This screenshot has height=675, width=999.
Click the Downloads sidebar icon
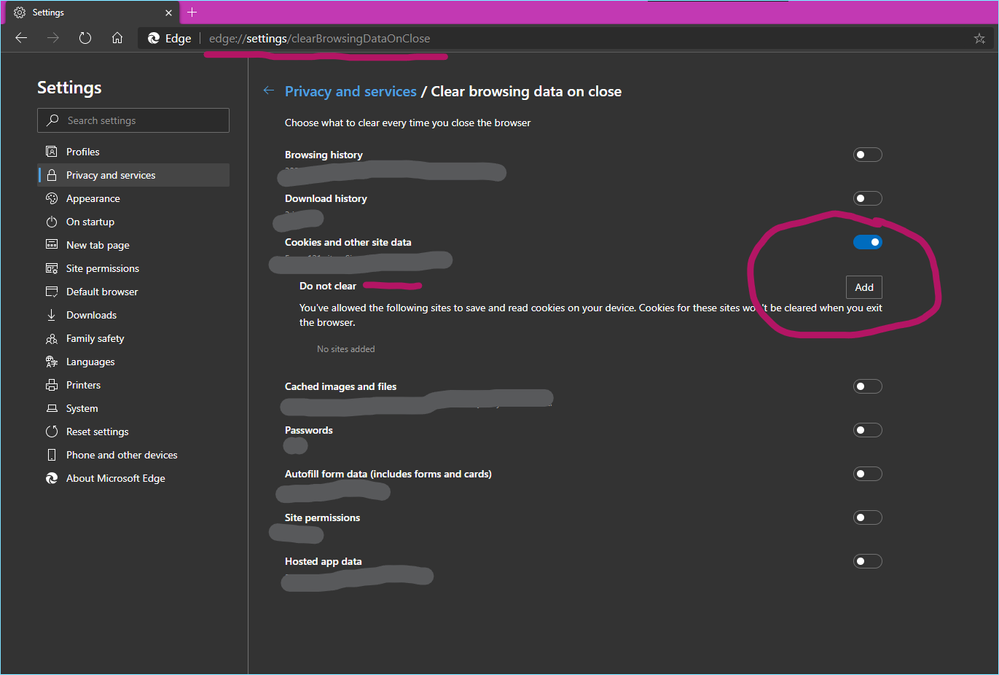(x=52, y=315)
